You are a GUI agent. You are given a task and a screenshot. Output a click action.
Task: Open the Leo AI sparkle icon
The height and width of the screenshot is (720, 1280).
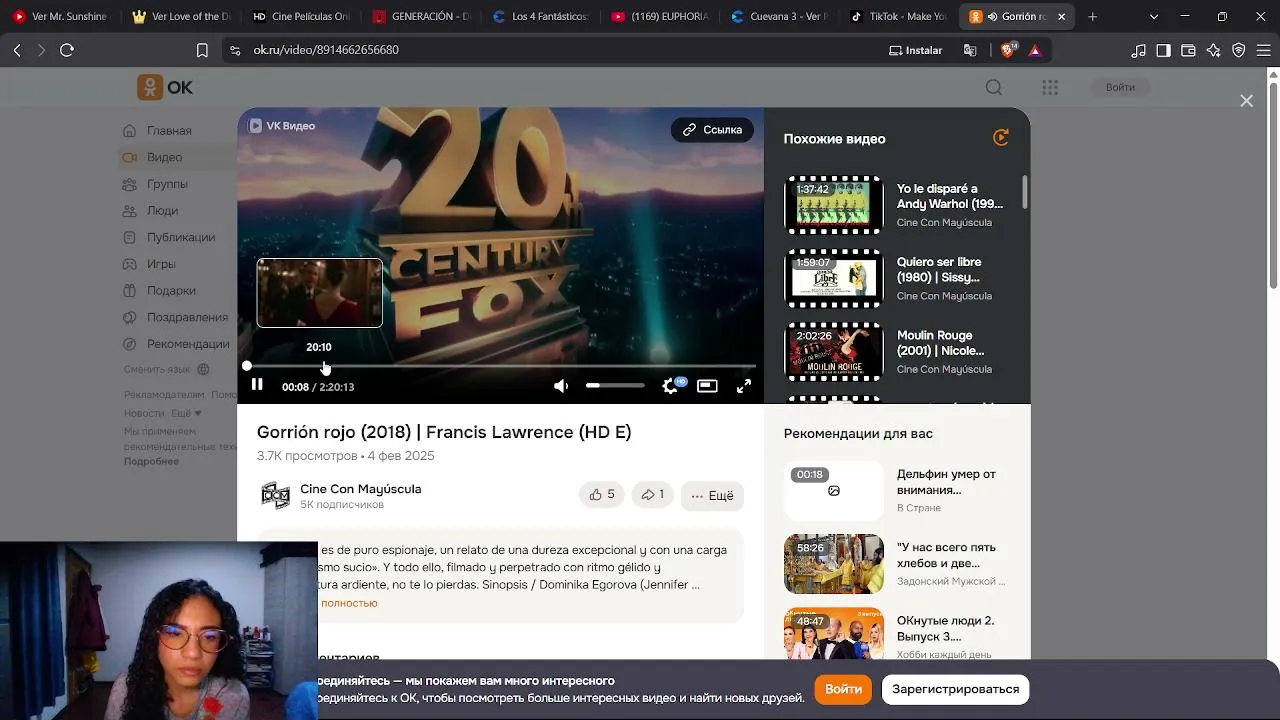coord(1213,50)
